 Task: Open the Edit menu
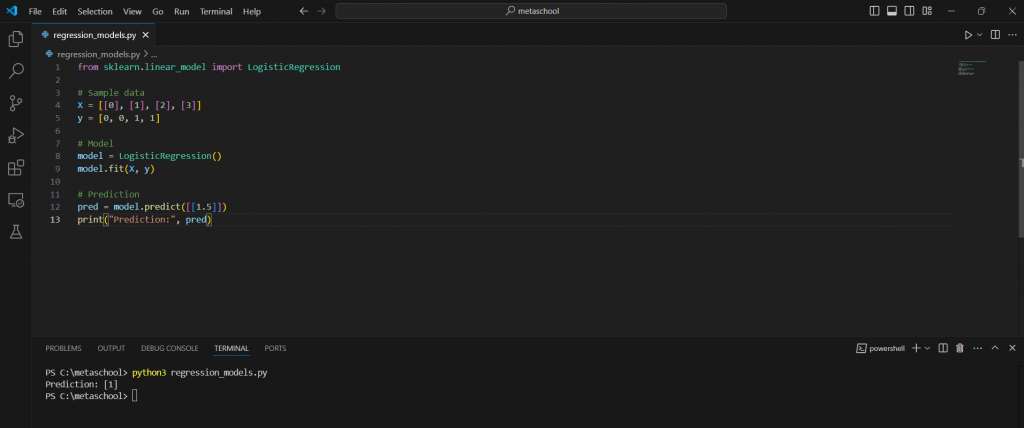[x=59, y=11]
